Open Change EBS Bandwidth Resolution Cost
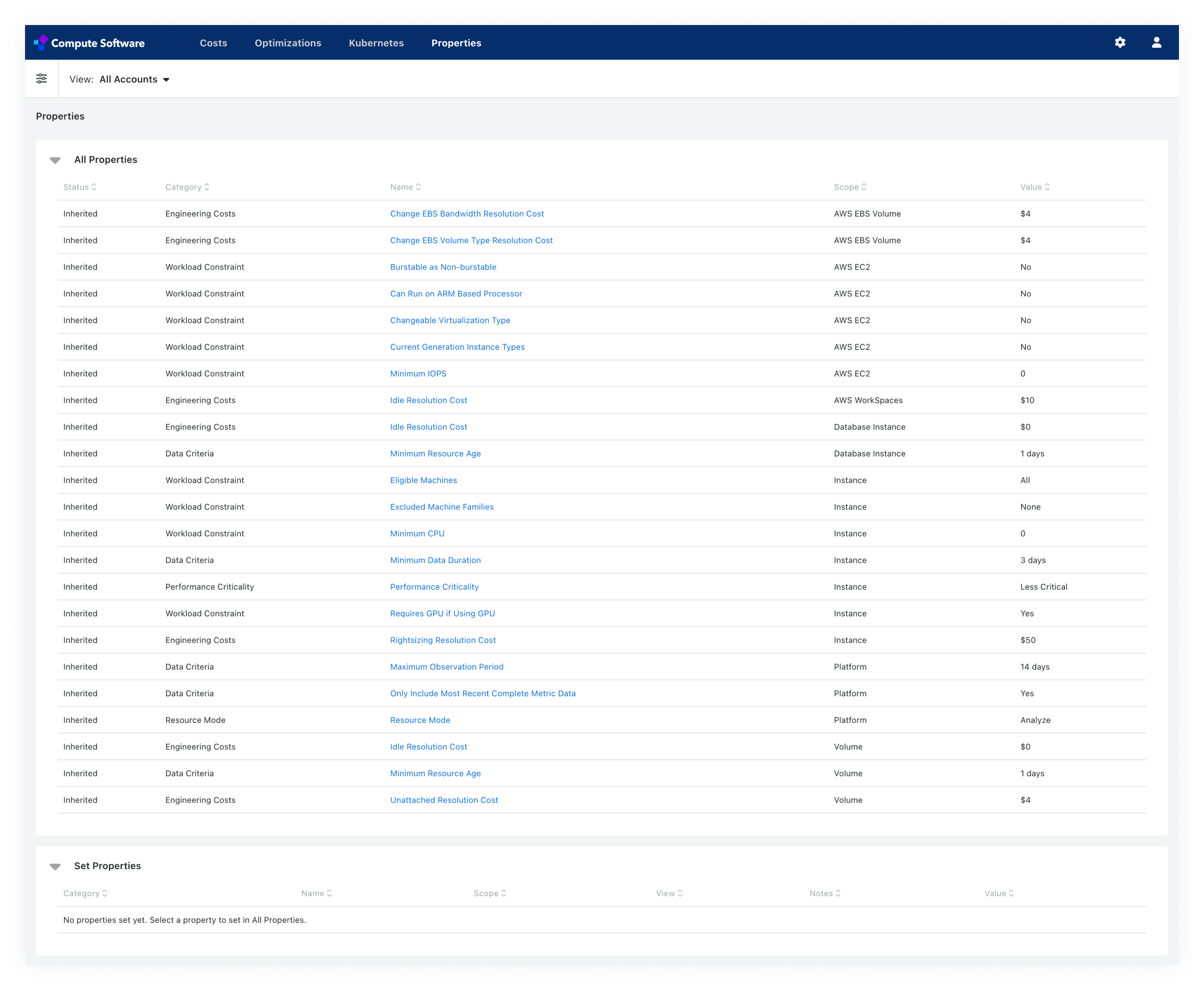This screenshot has width=1204, height=991. tap(467, 214)
